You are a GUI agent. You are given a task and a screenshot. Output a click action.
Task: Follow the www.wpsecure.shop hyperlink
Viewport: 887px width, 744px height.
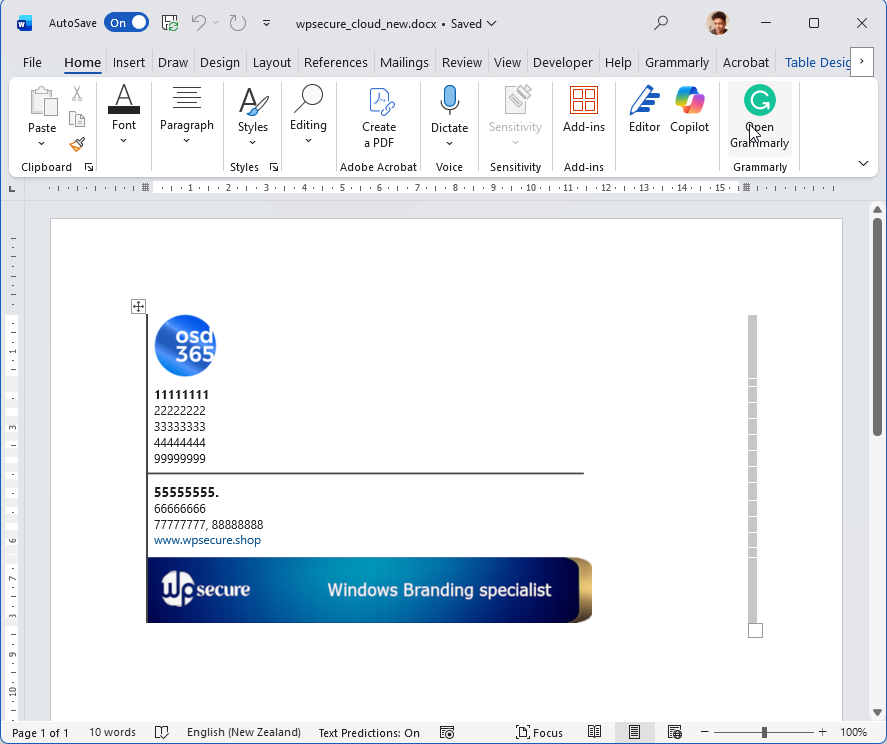pos(207,540)
